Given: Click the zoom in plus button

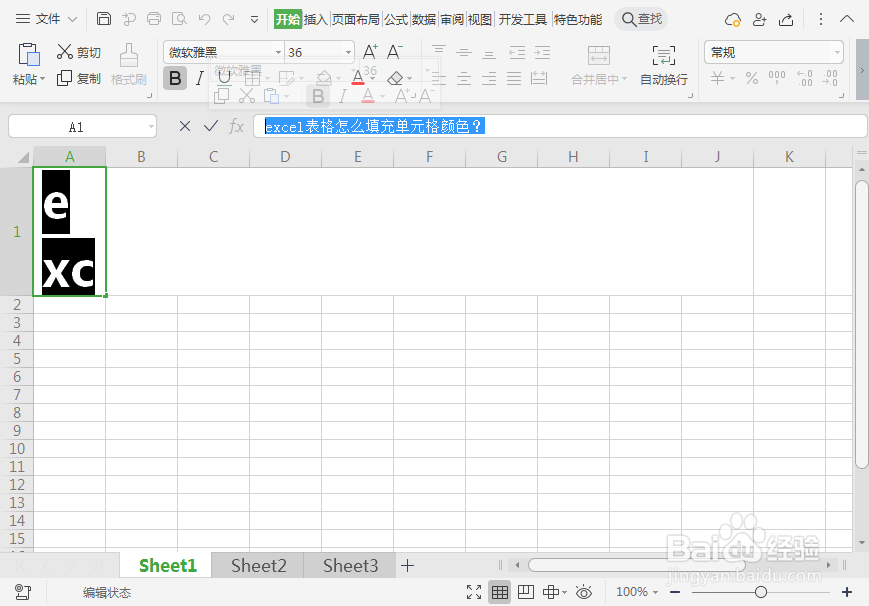Looking at the screenshot, I should [847, 592].
